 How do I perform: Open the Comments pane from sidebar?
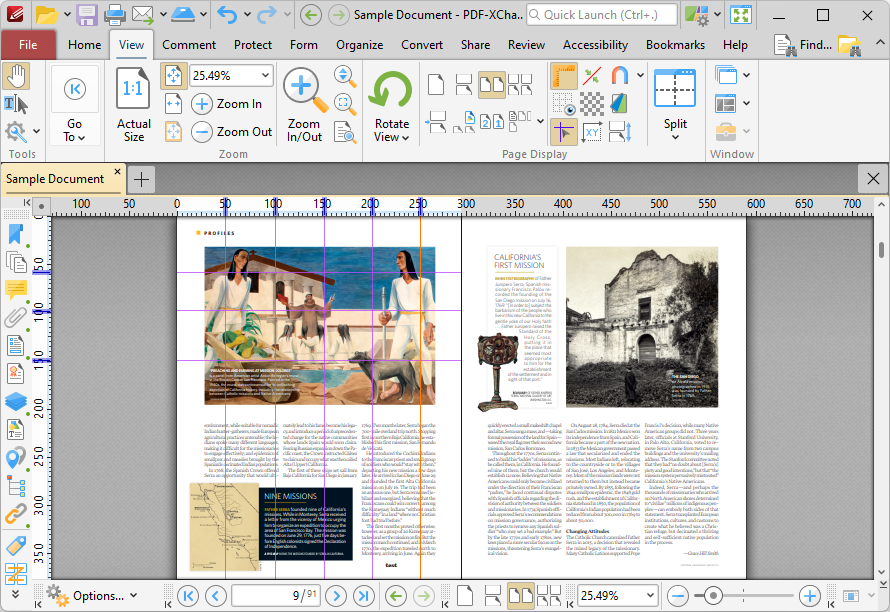pyautogui.click(x=15, y=290)
